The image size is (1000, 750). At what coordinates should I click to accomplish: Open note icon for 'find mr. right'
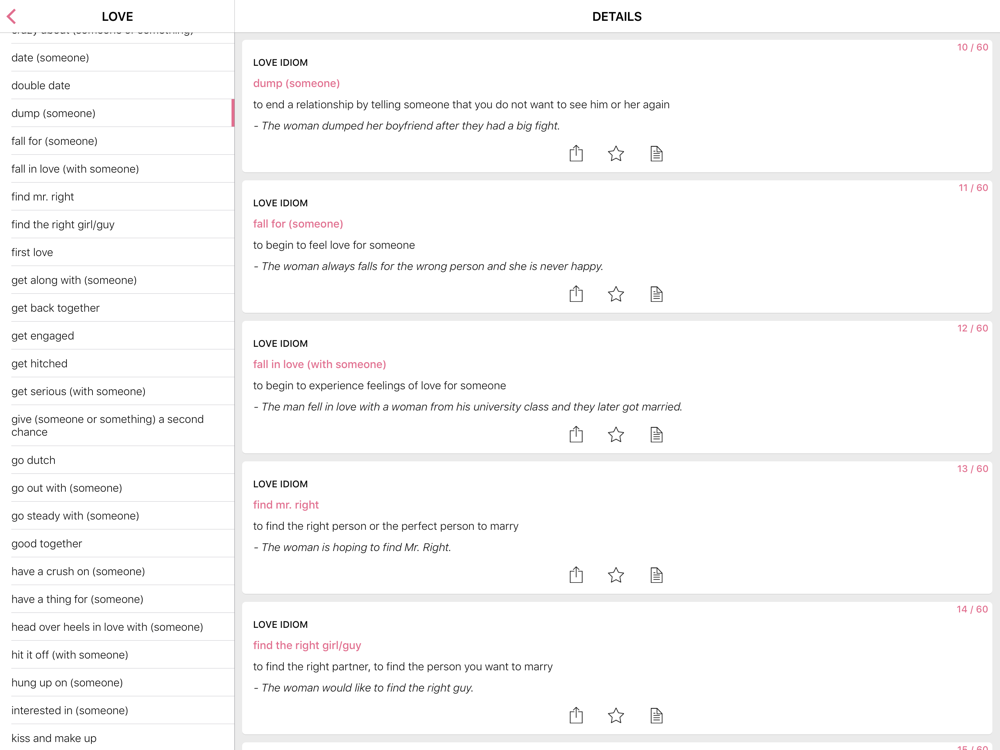click(x=656, y=575)
